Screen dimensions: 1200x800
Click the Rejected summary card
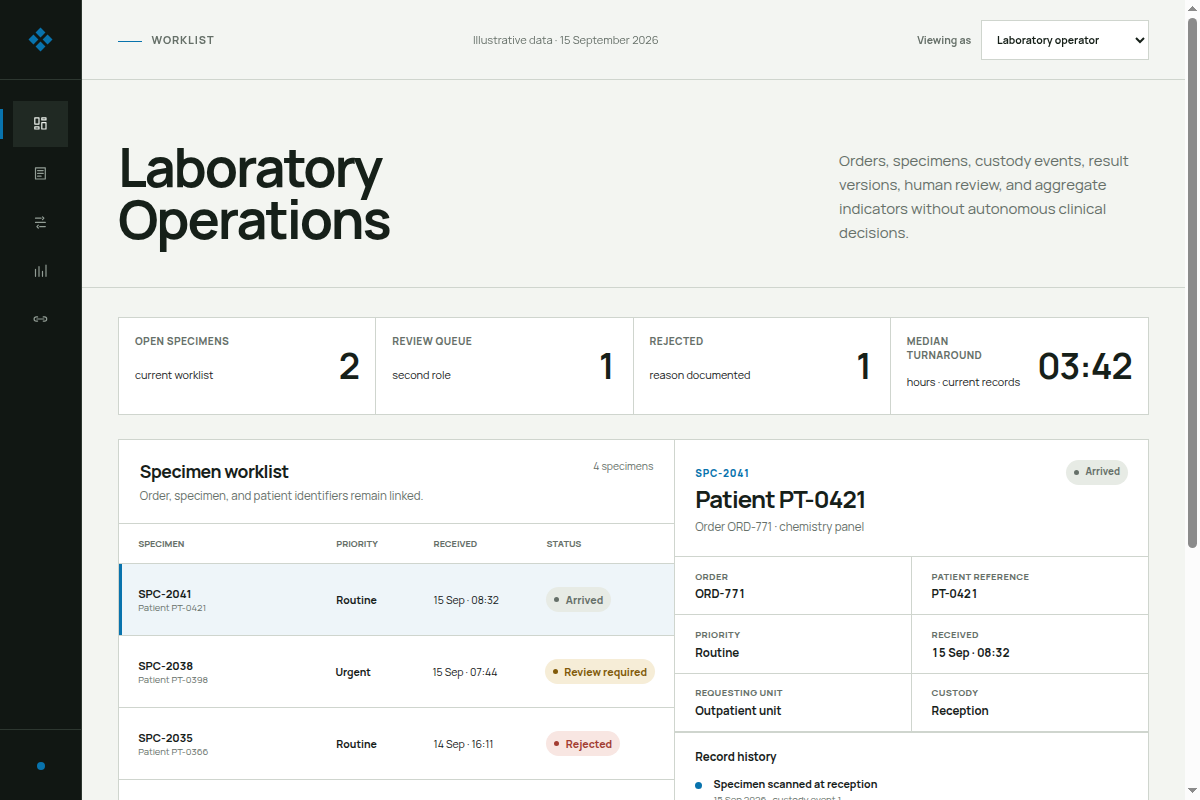[761, 366]
